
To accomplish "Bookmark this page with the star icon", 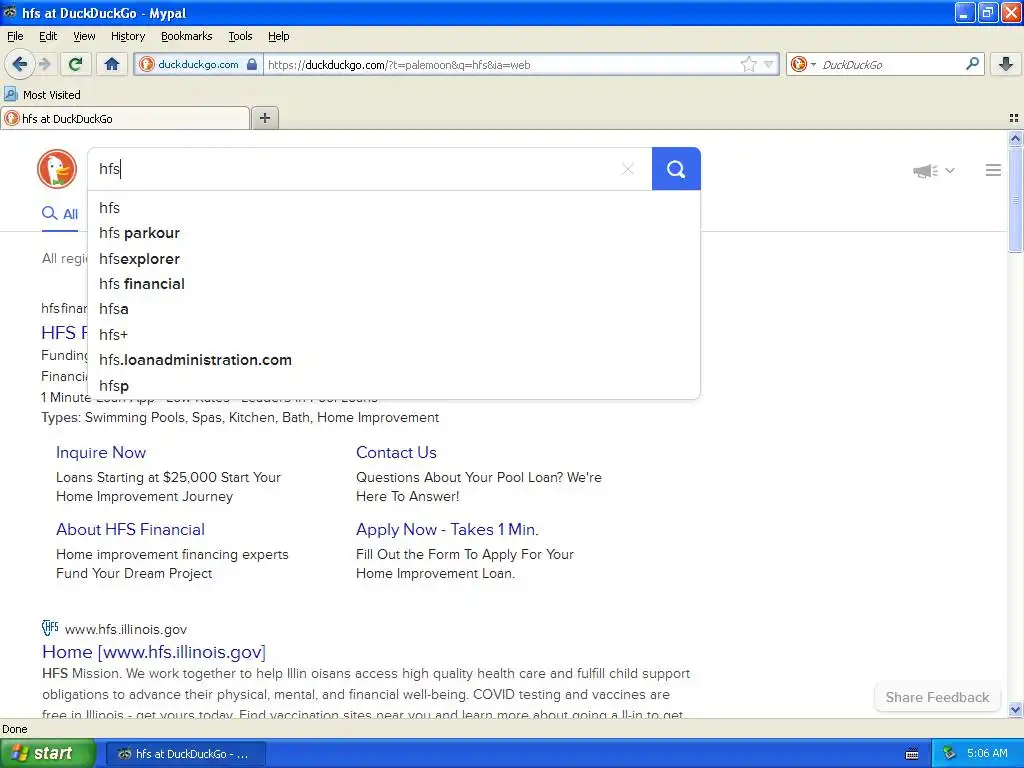I will click(x=748, y=64).
